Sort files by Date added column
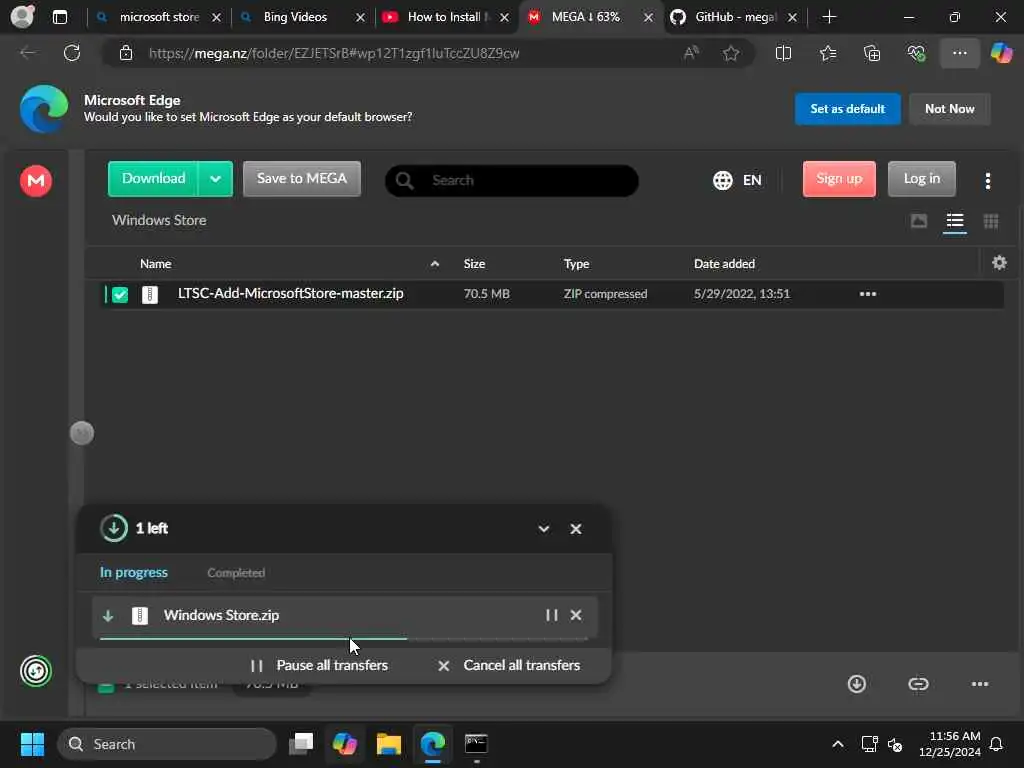This screenshot has width=1024, height=768. [724, 264]
